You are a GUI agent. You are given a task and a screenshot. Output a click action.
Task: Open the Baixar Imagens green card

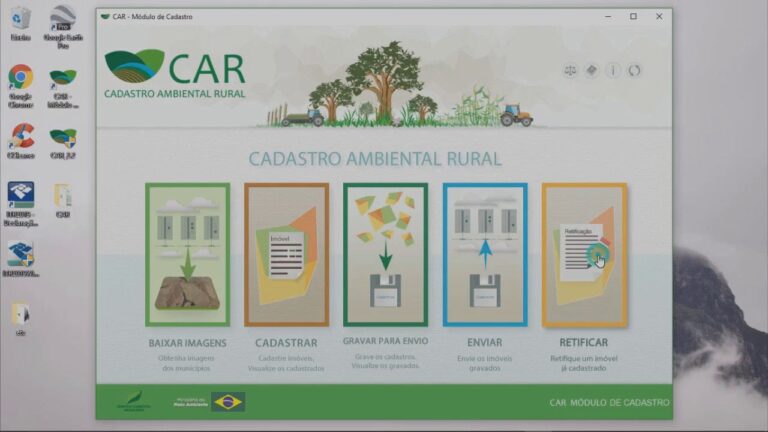188,255
